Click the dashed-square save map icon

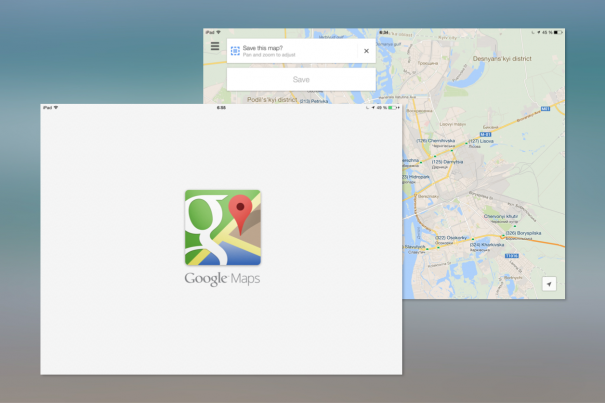coord(235,51)
